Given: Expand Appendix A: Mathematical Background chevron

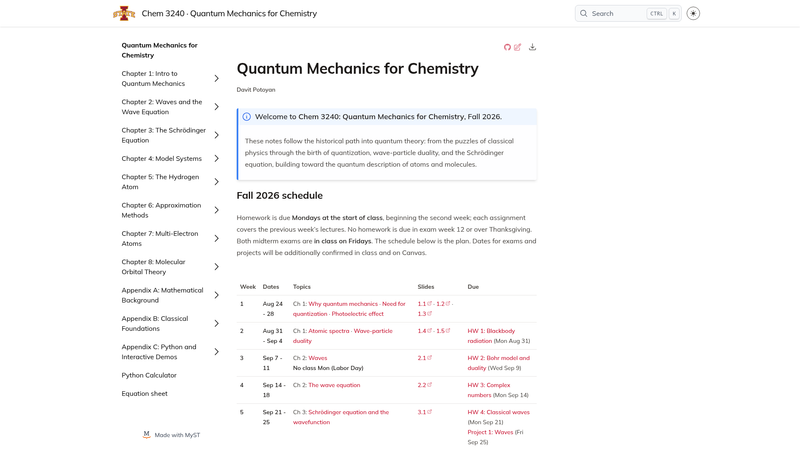Looking at the screenshot, I should [x=216, y=295].
